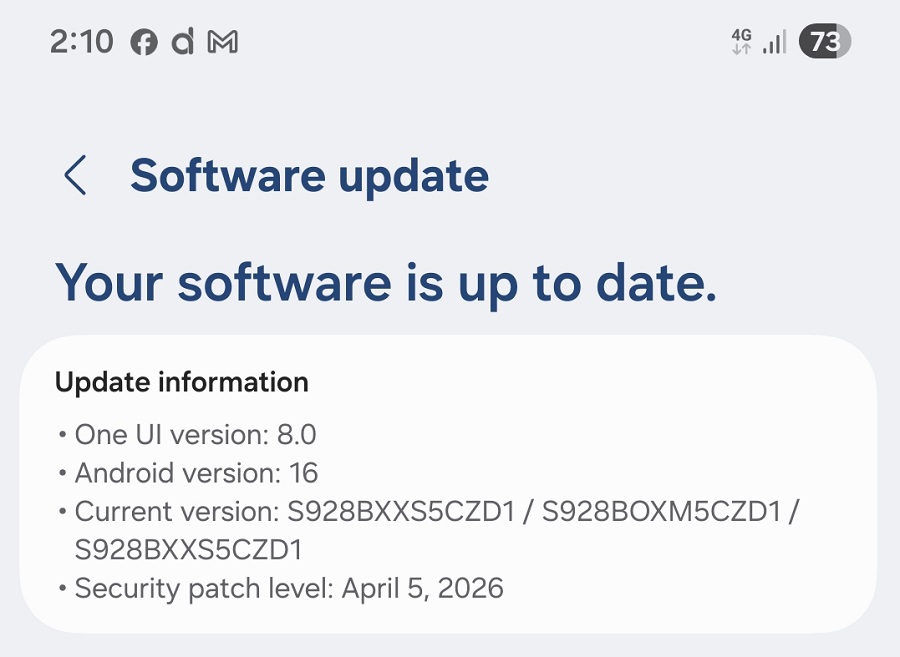Tap the signal strength bars icon
The image size is (900, 657).
click(774, 42)
